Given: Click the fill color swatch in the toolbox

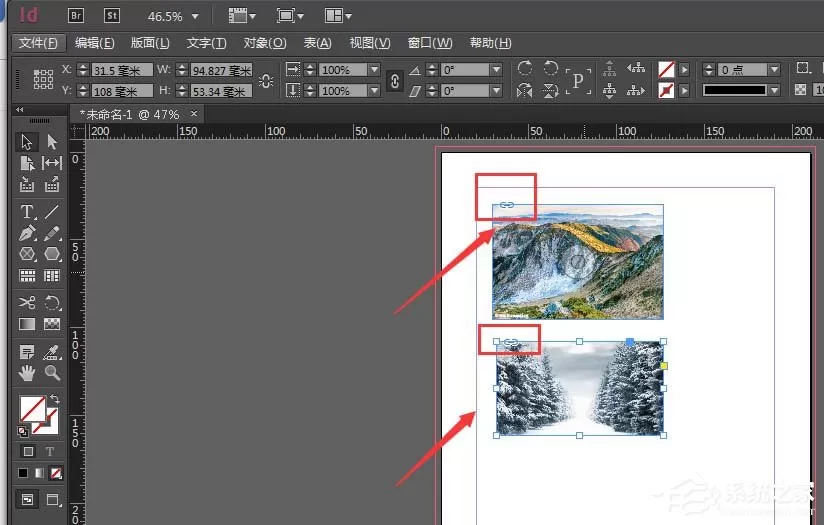Looking at the screenshot, I should click(x=32, y=408).
